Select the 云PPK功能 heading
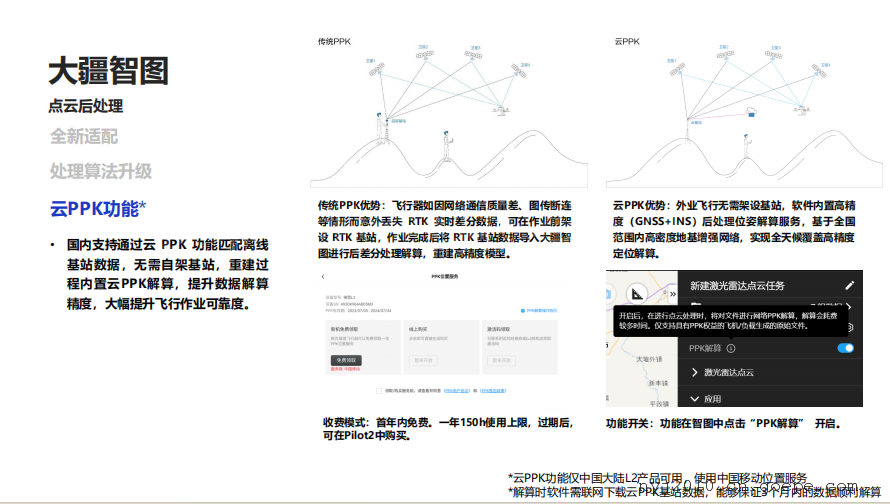The height and width of the screenshot is (504, 890). [x=99, y=208]
